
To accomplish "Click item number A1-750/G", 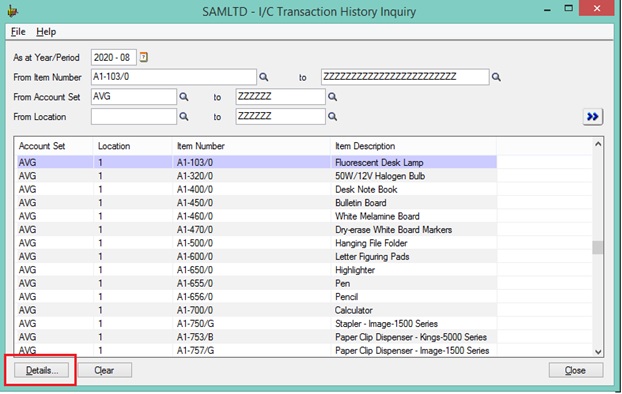I will pyautogui.click(x=195, y=324).
